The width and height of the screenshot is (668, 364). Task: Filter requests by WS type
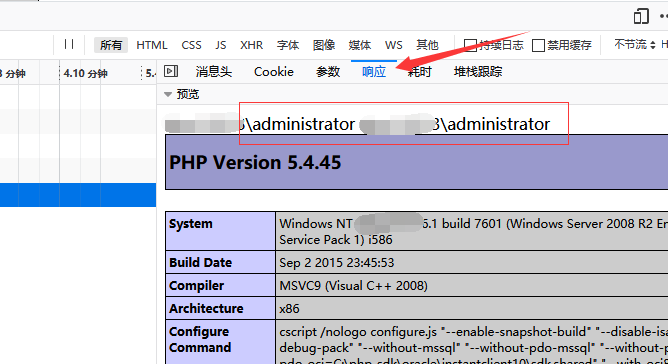[394, 45]
